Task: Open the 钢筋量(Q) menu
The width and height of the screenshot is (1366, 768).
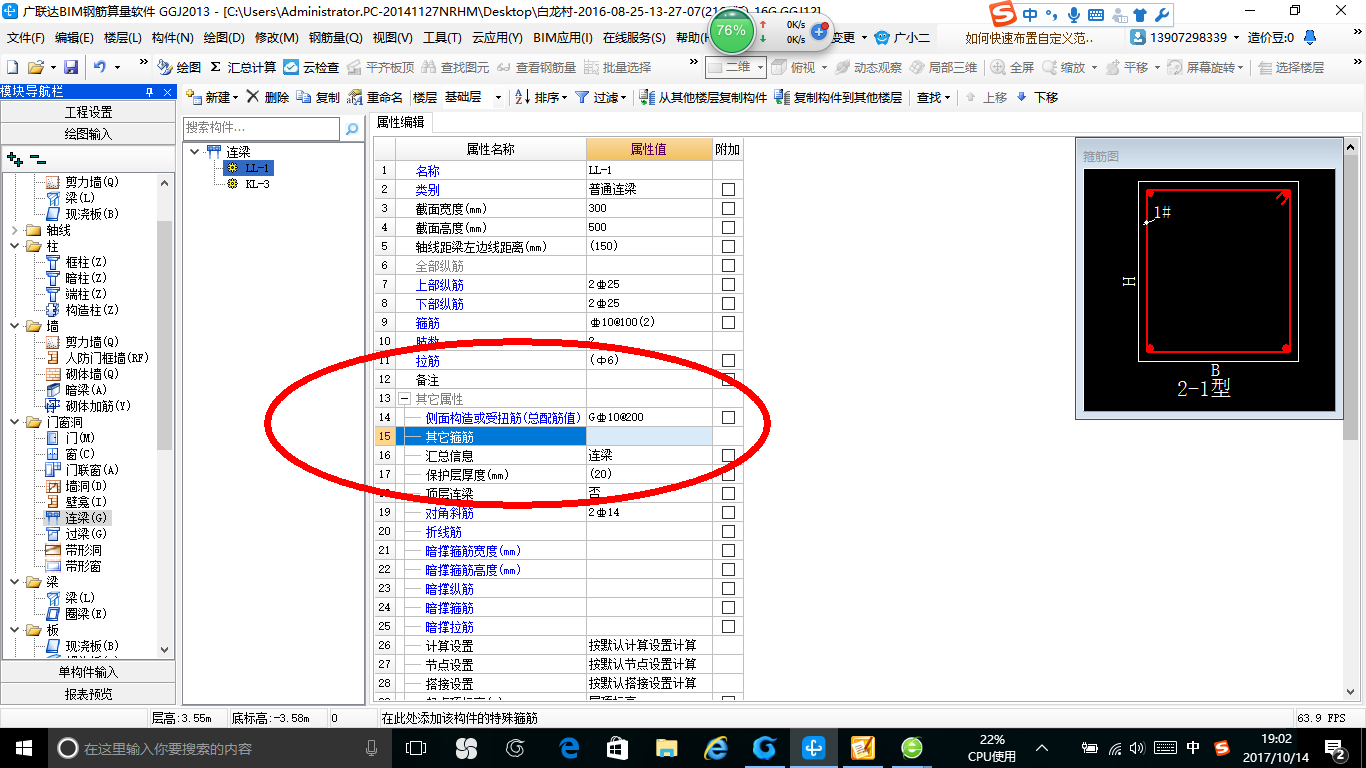Action: coord(335,37)
